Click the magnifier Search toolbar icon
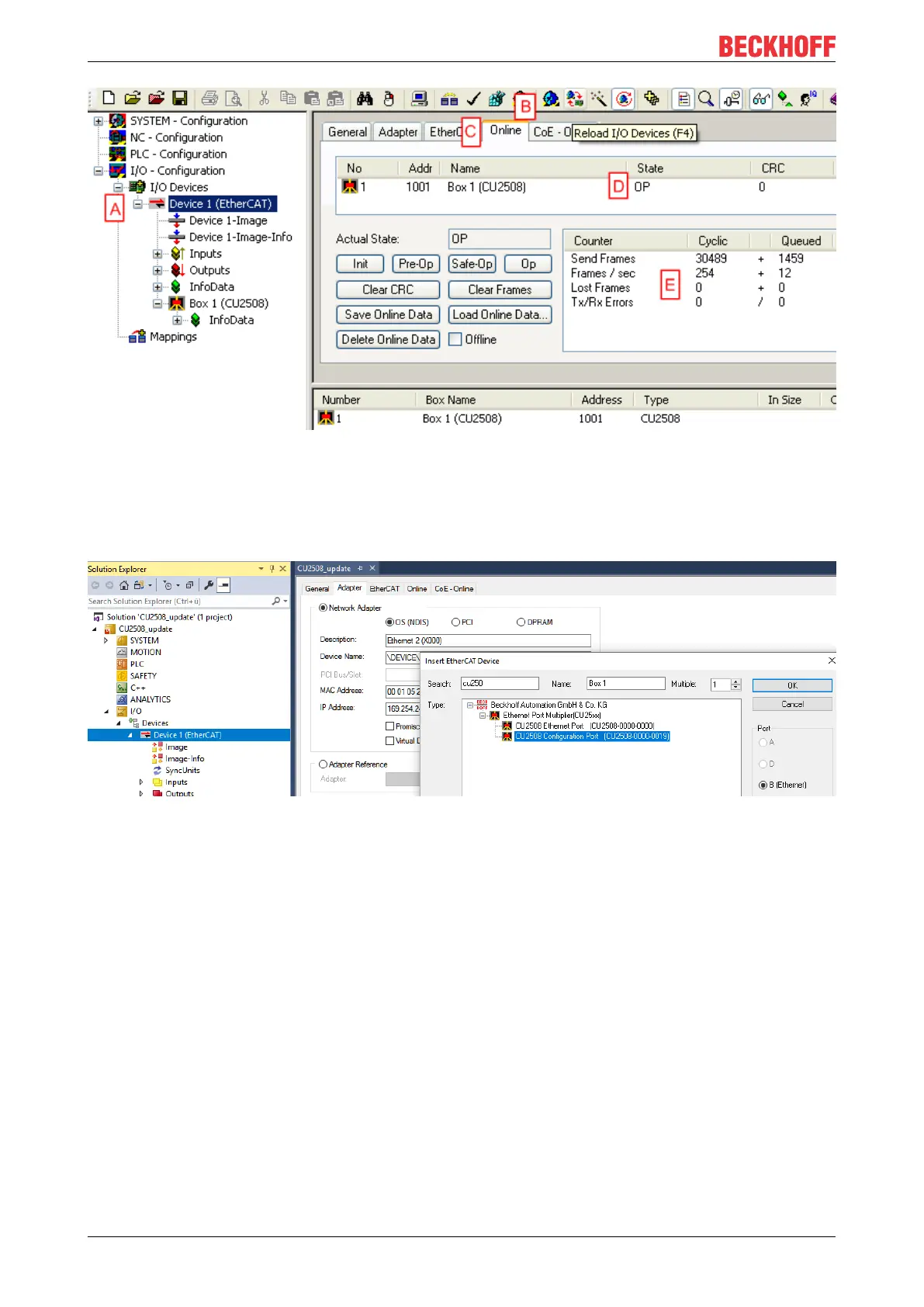The image size is (924, 1307). (x=706, y=99)
